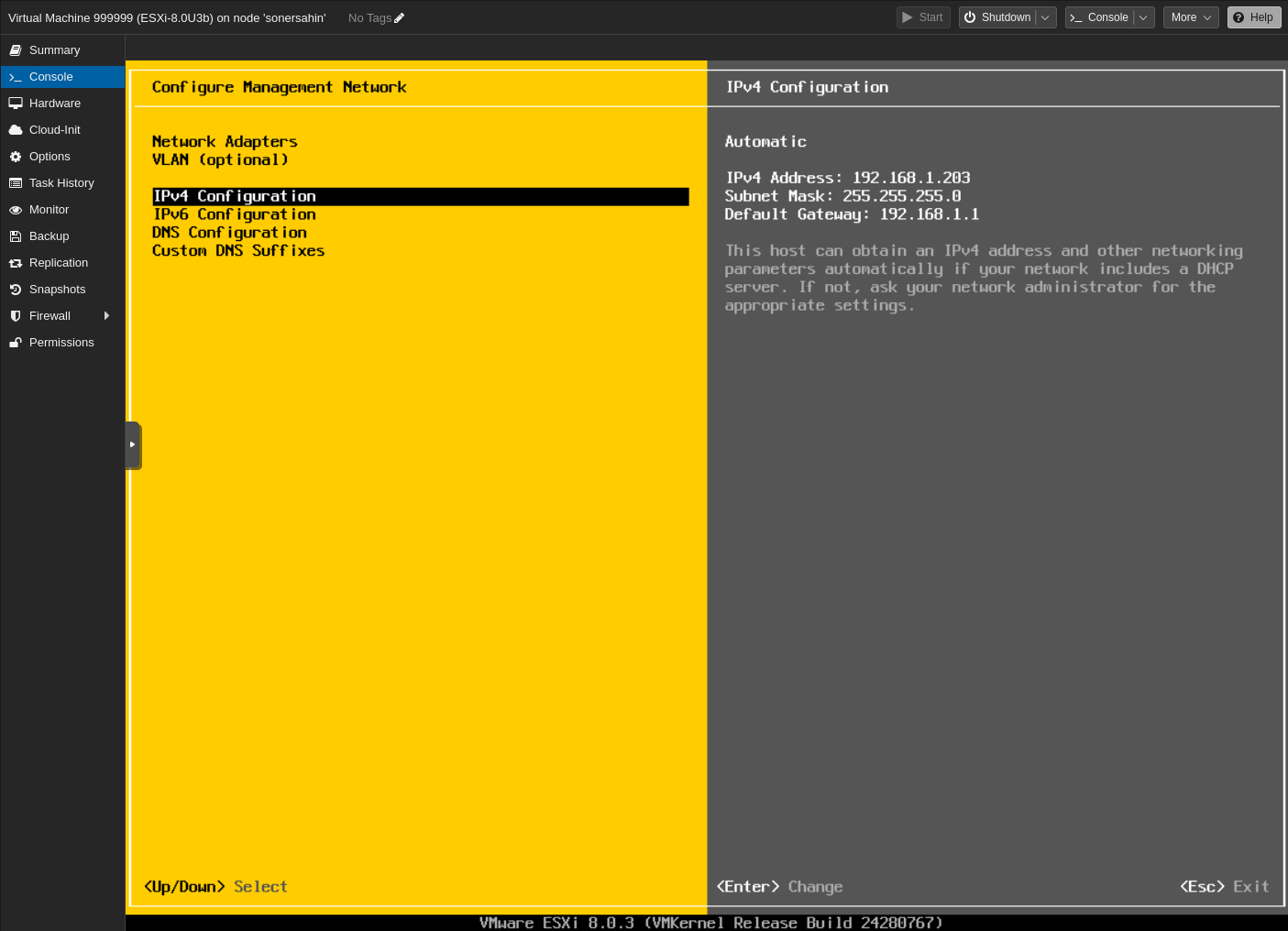
Task: Click the No Tags label
Action: tap(369, 17)
